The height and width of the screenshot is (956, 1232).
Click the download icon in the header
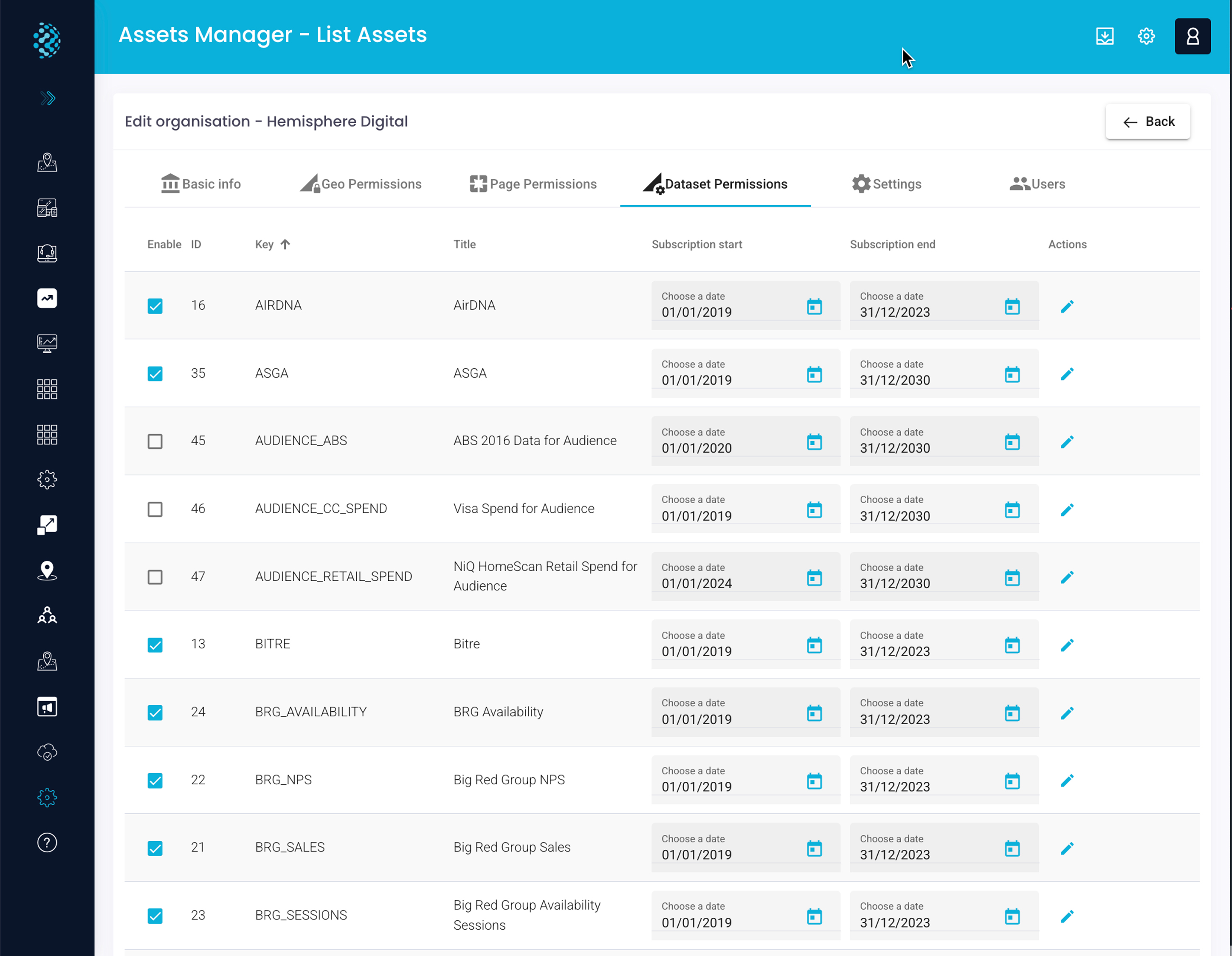1104,37
